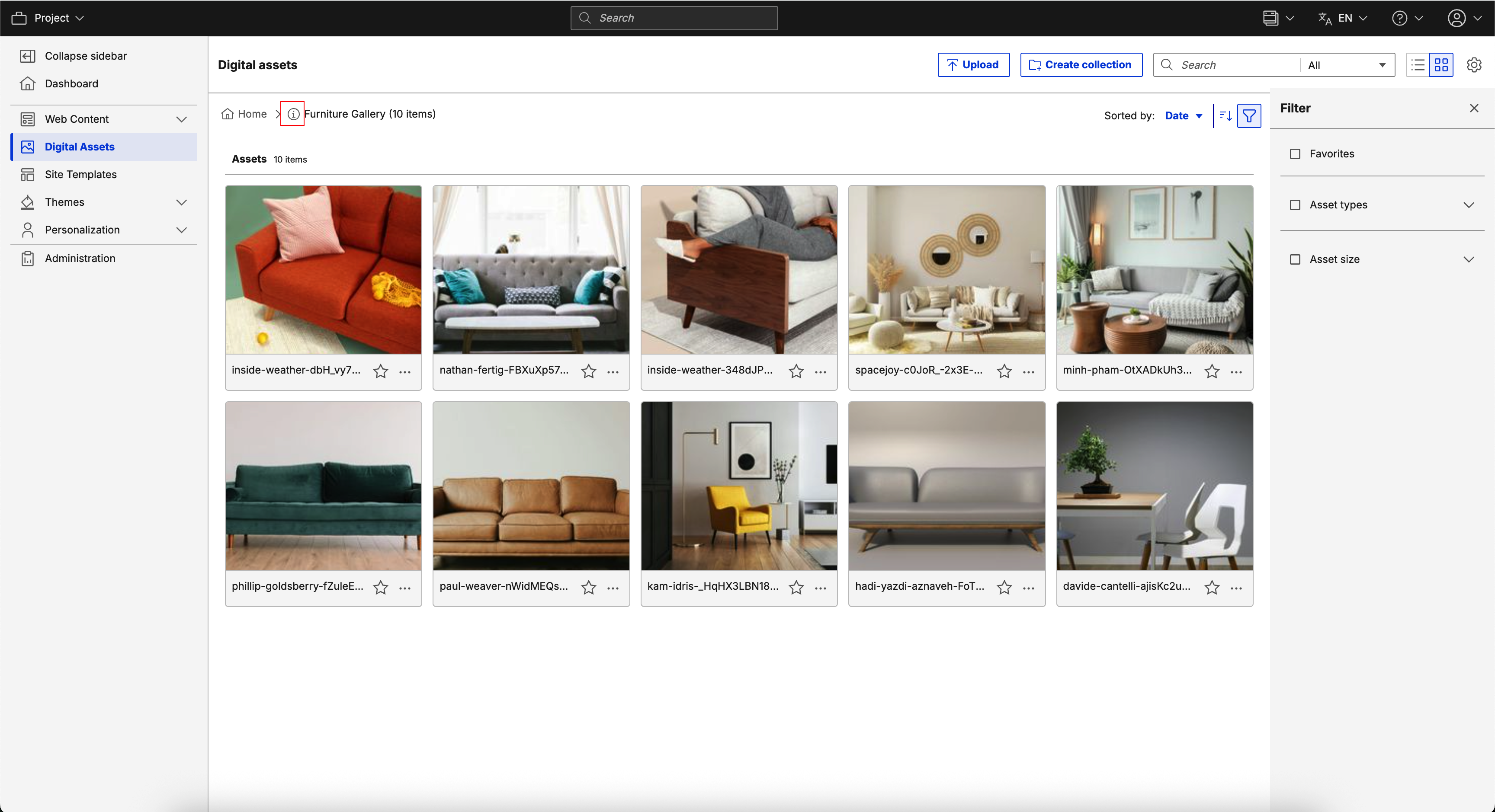Image resolution: width=1495 pixels, height=812 pixels.
Task: Open the Sorted by Date dropdown
Action: pos(1183,115)
